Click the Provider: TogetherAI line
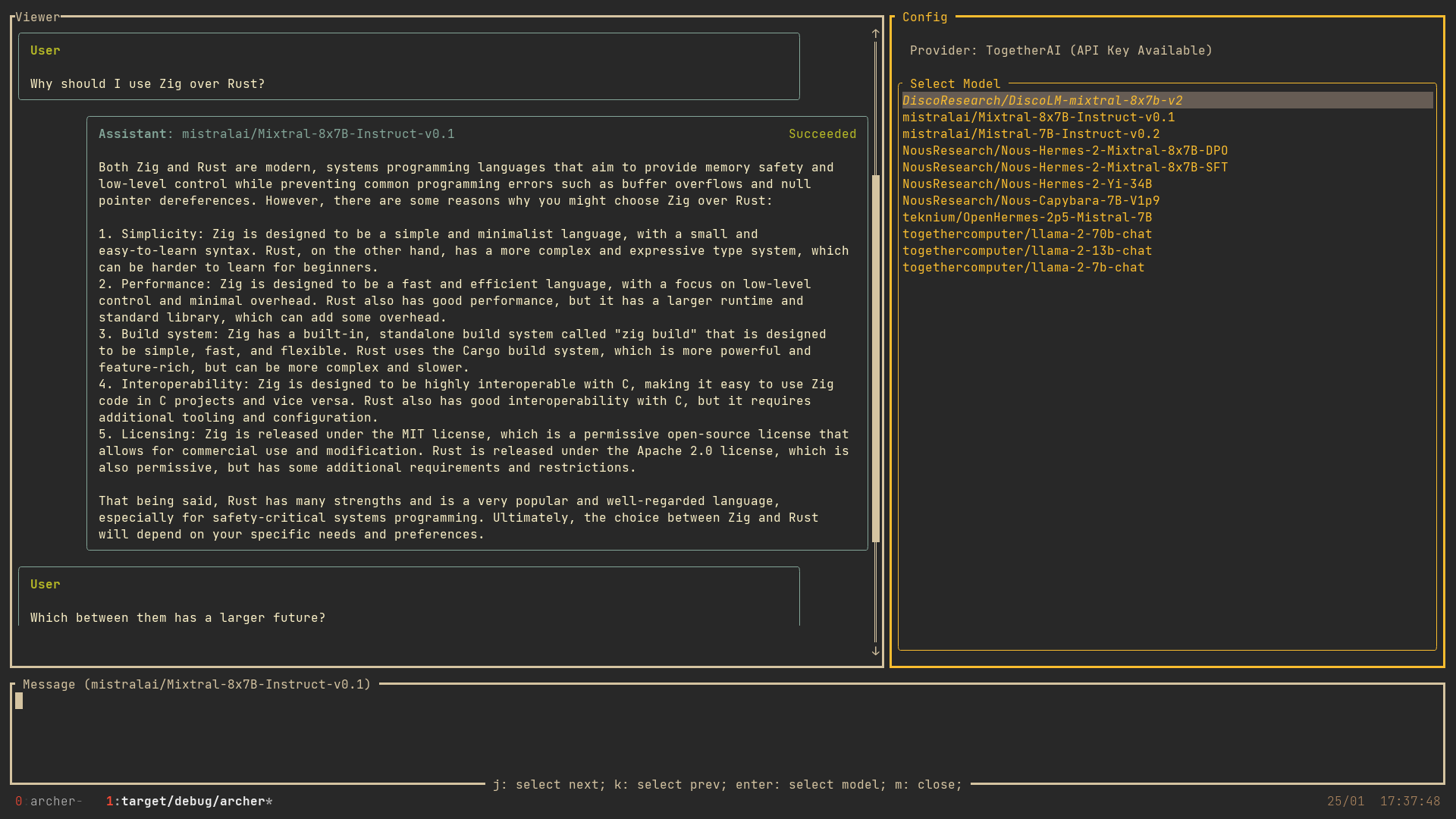The width and height of the screenshot is (1456, 819). coord(1061,50)
